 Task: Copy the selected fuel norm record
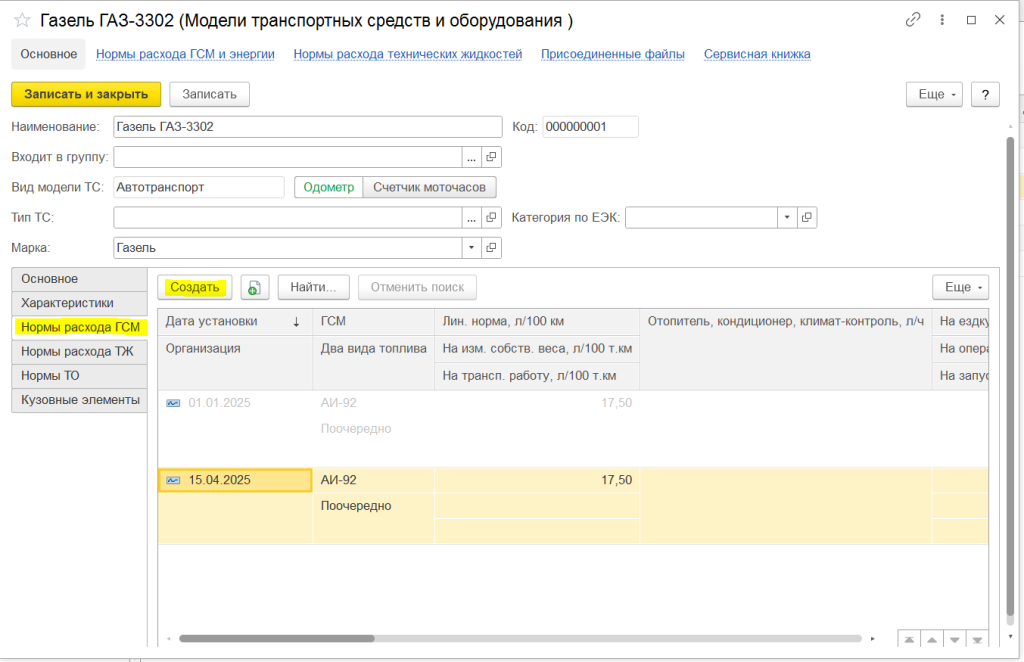pos(254,287)
